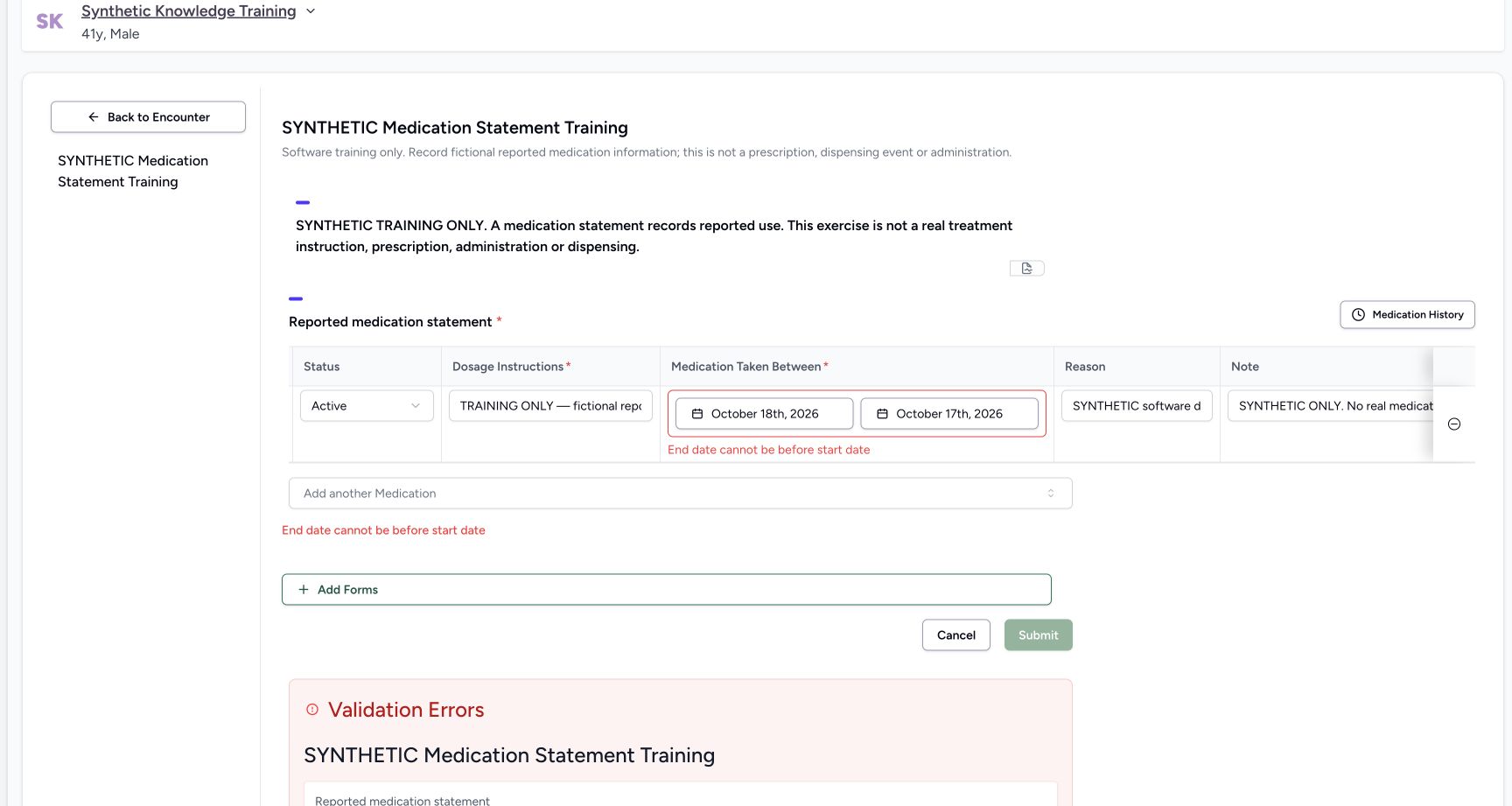Click the validation errors alert icon
The width and height of the screenshot is (1512, 806).
click(x=312, y=710)
